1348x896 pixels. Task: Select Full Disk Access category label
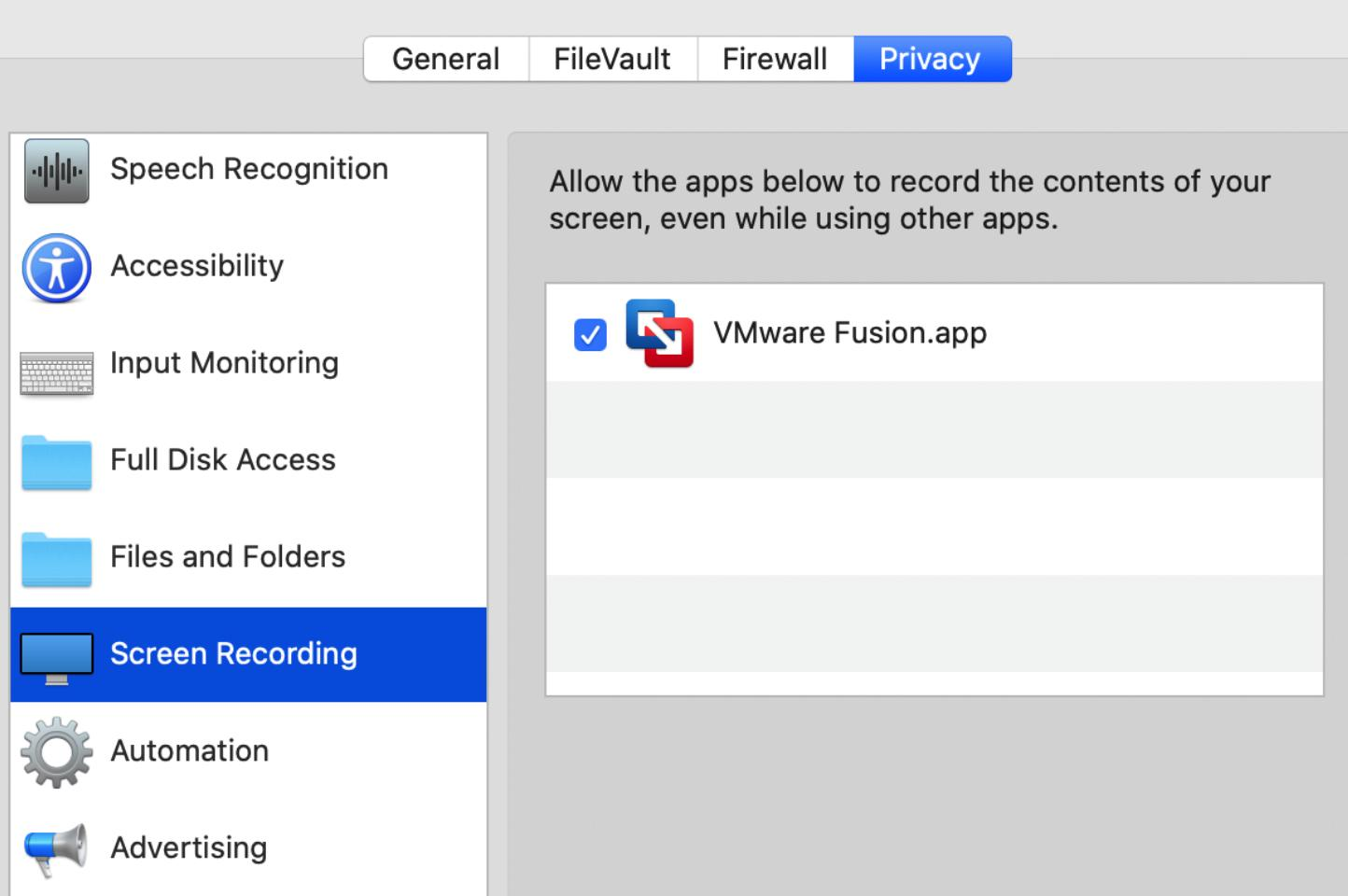223,460
